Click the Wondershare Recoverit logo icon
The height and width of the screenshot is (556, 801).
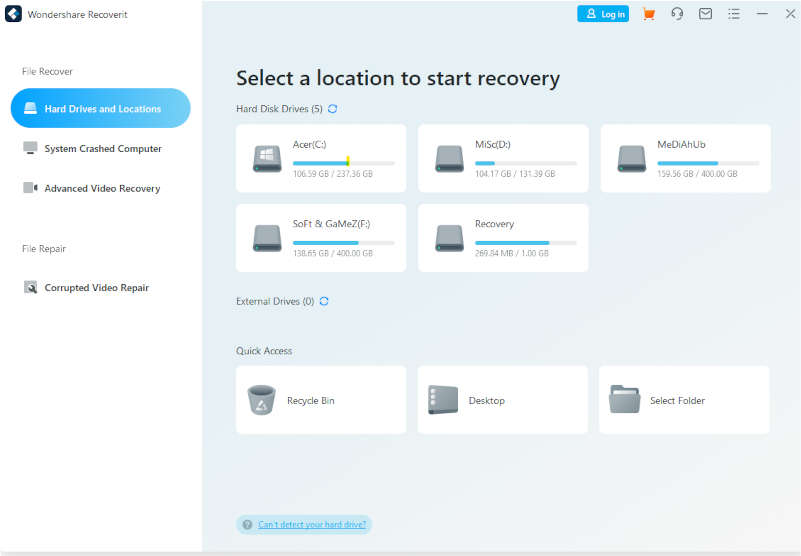[14, 14]
